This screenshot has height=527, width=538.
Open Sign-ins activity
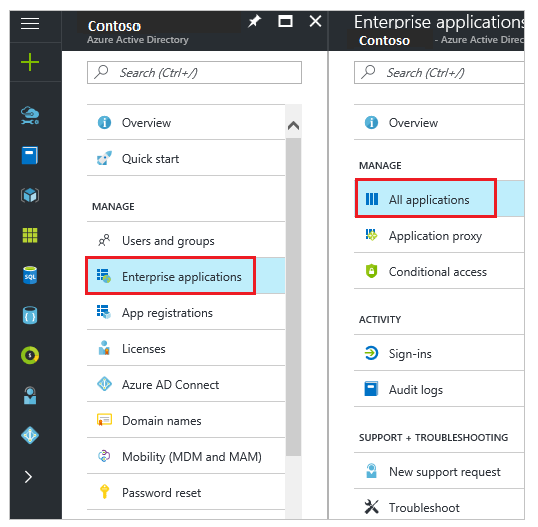click(439, 353)
